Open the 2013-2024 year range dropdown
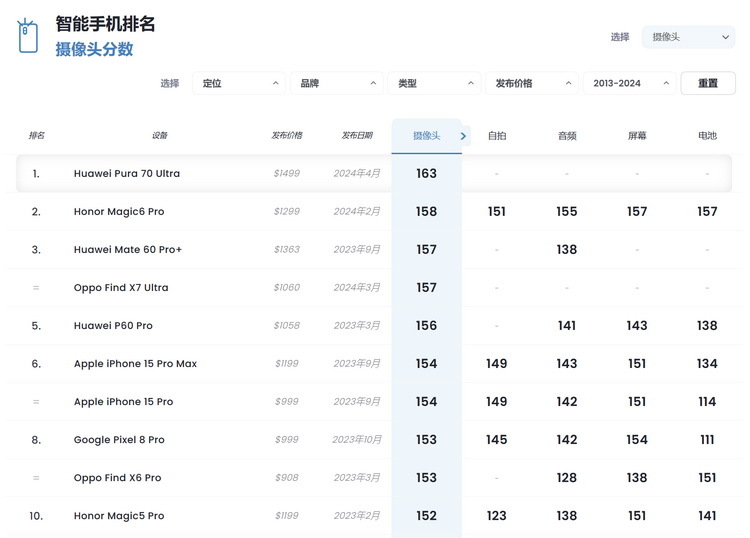Image resolution: width=750 pixels, height=538 pixels. point(628,83)
